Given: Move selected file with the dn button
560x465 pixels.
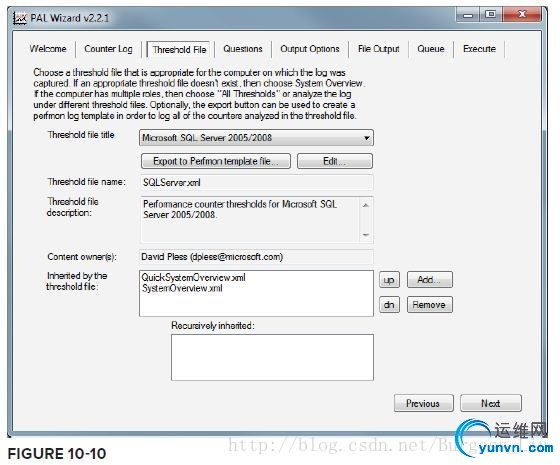Looking at the screenshot, I should 389,305.
